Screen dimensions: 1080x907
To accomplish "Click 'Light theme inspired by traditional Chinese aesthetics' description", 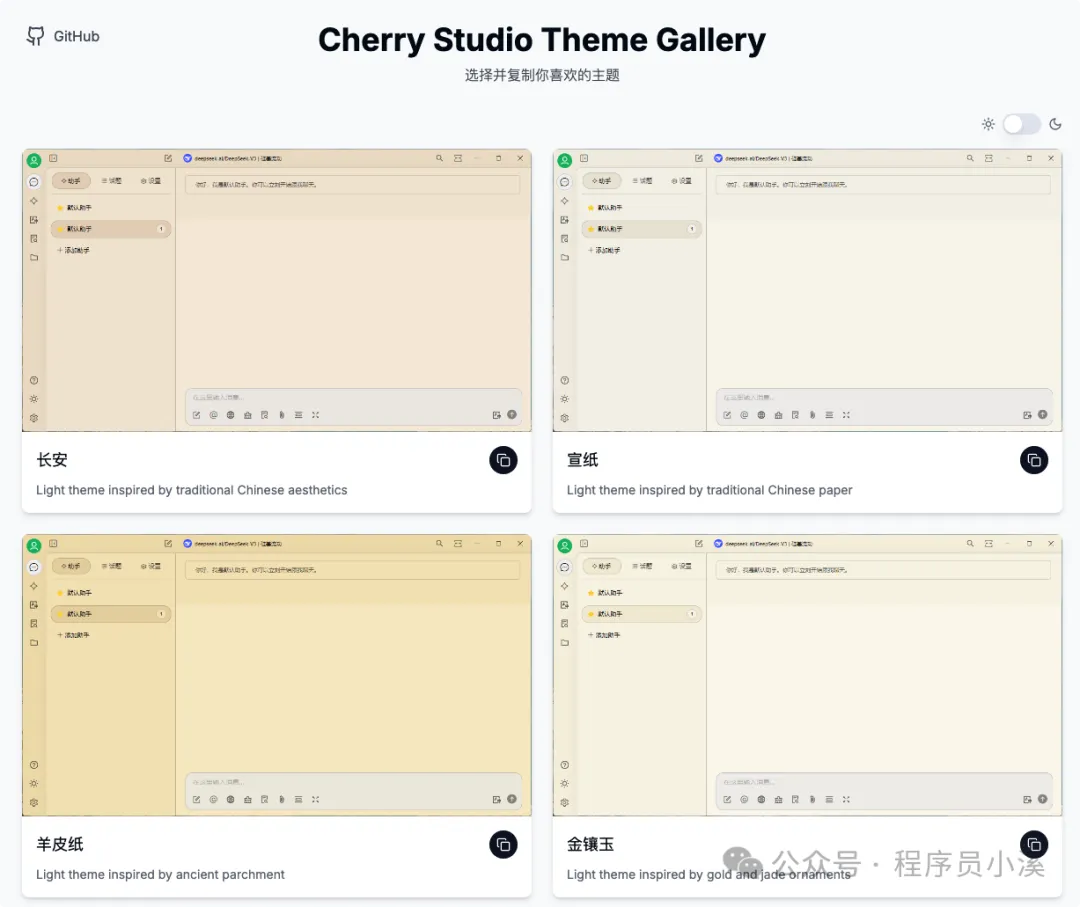I will coord(191,490).
